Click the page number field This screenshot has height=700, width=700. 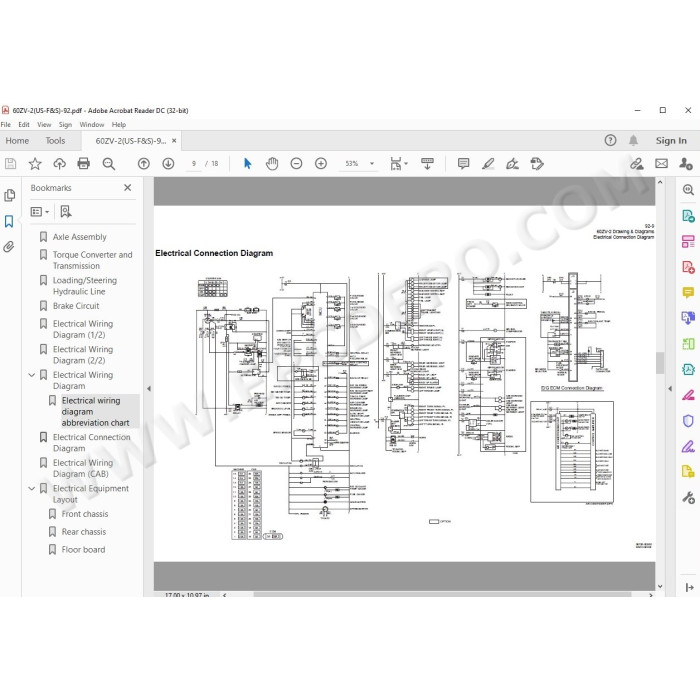pyautogui.click(x=194, y=164)
